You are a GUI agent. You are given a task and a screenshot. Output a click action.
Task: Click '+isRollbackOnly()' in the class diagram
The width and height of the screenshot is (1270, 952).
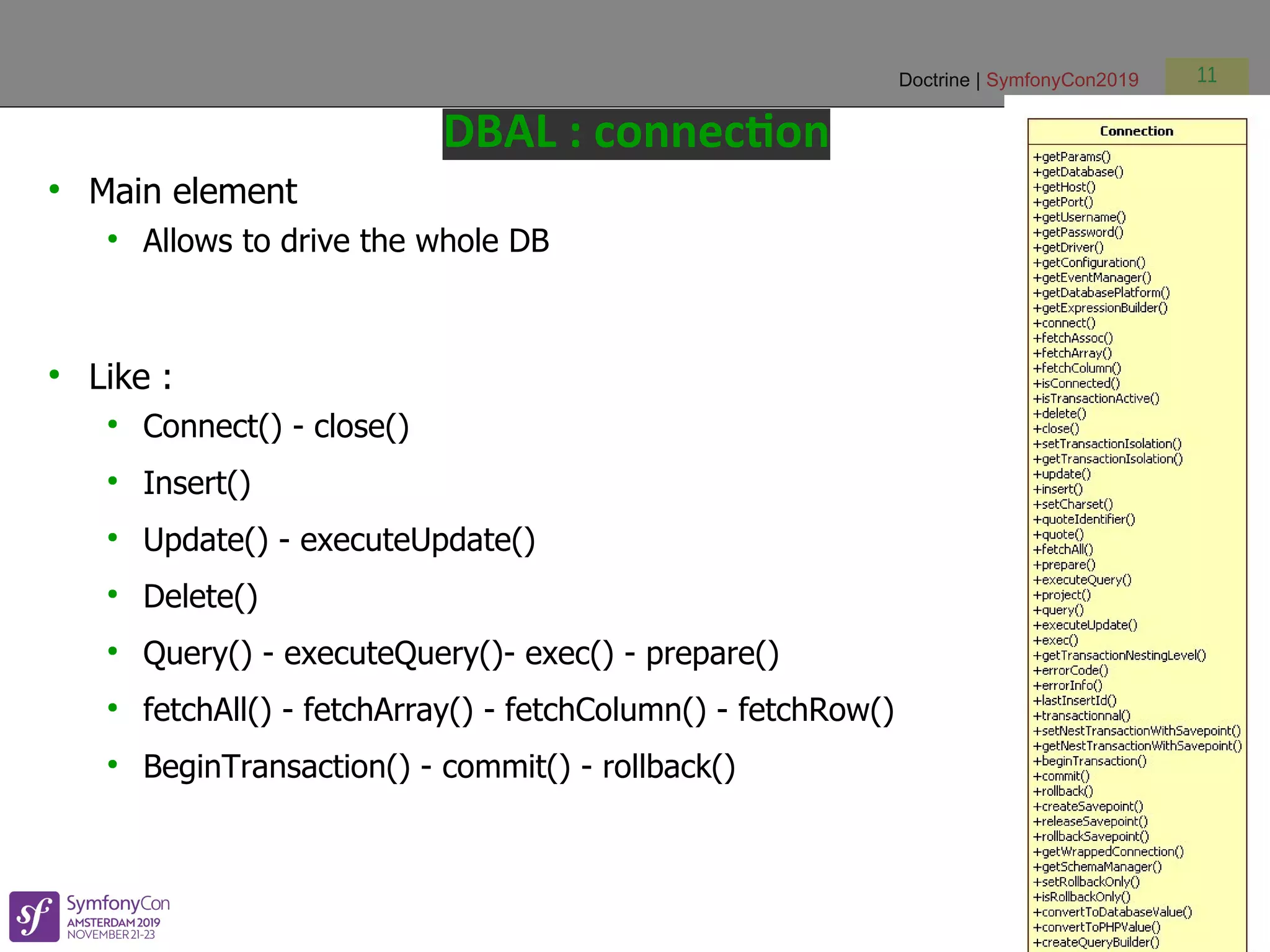(x=1082, y=897)
